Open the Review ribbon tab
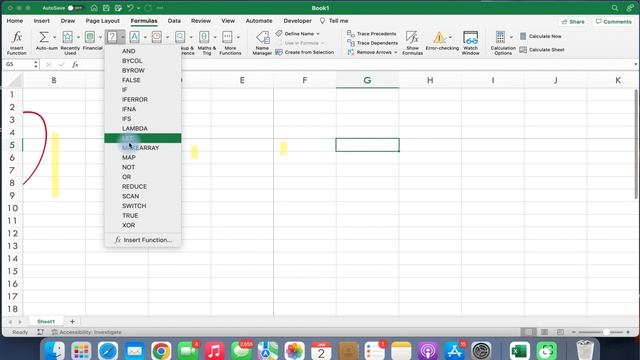The width and height of the screenshot is (640, 360). [201, 21]
